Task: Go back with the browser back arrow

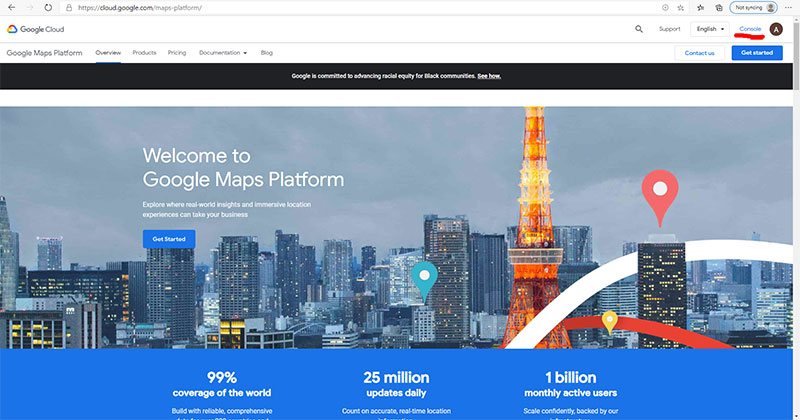Action: (x=11, y=8)
